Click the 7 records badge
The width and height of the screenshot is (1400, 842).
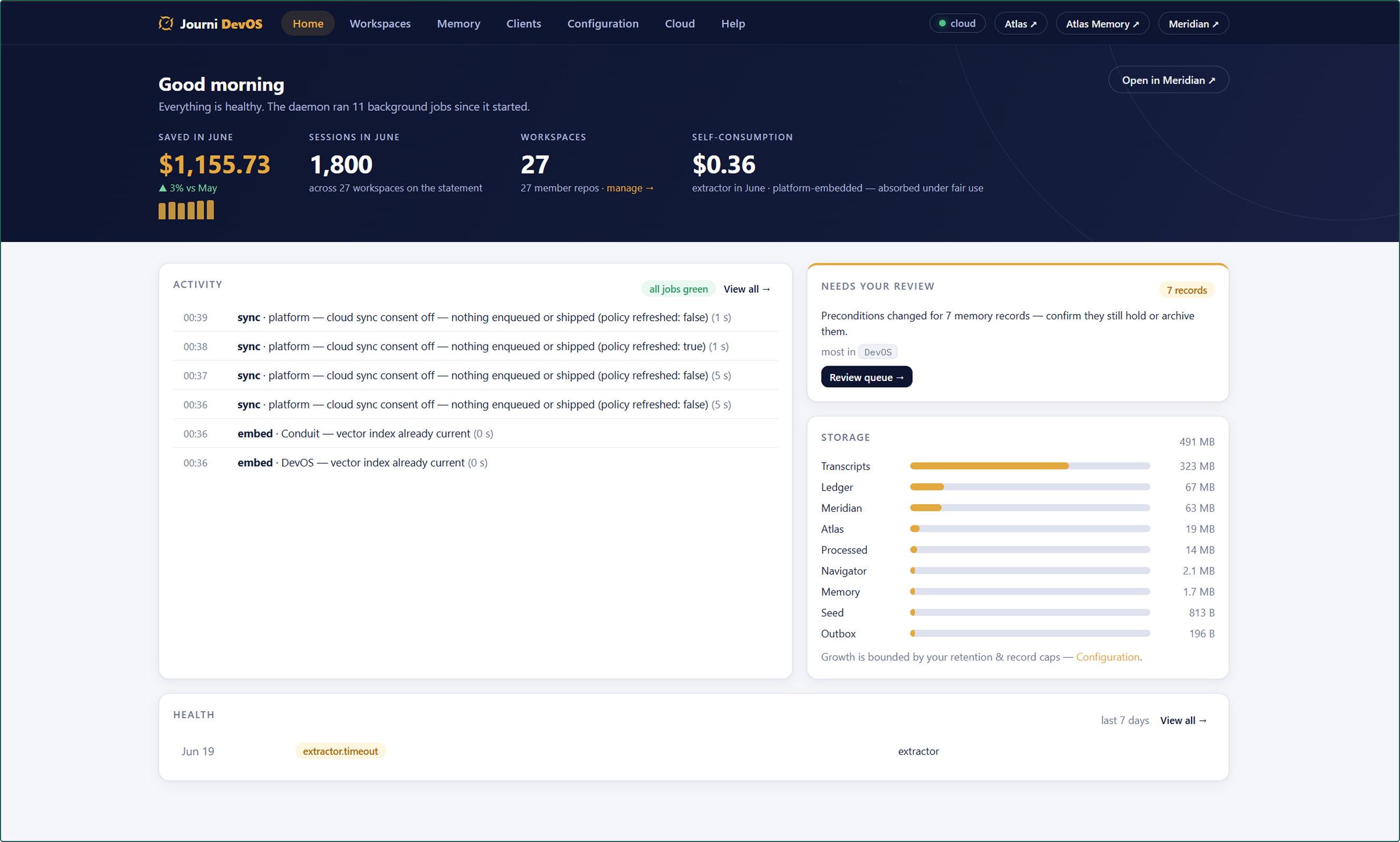point(1187,290)
